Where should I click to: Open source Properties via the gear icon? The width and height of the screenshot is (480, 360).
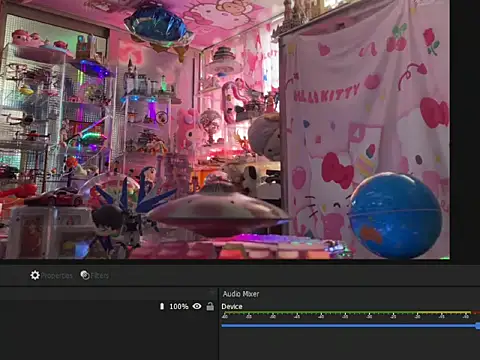[35, 275]
